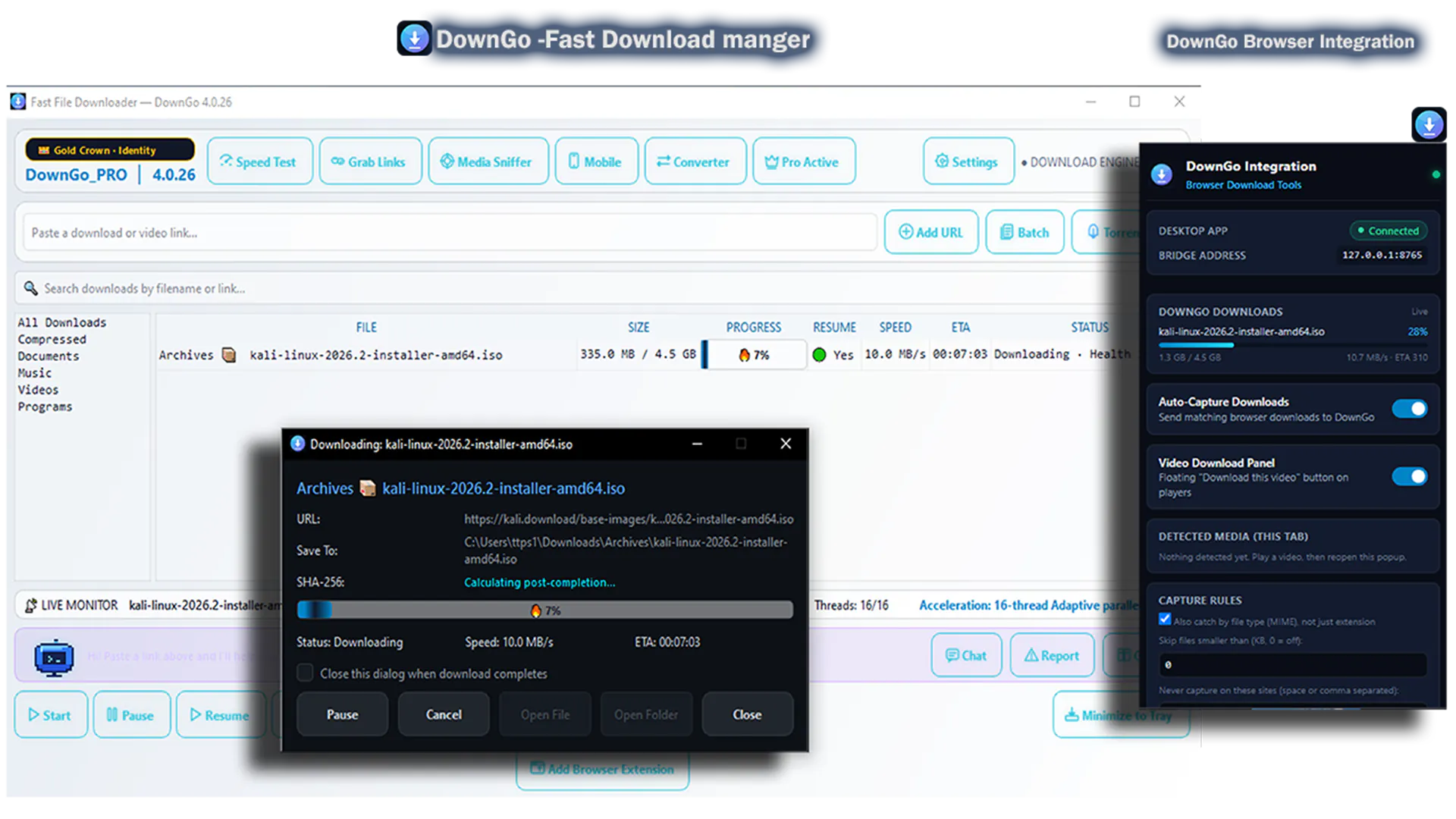Screen dimensions: 1456x819
Task: Open Settings in DownGo toolbar
Action: point(968,162)
